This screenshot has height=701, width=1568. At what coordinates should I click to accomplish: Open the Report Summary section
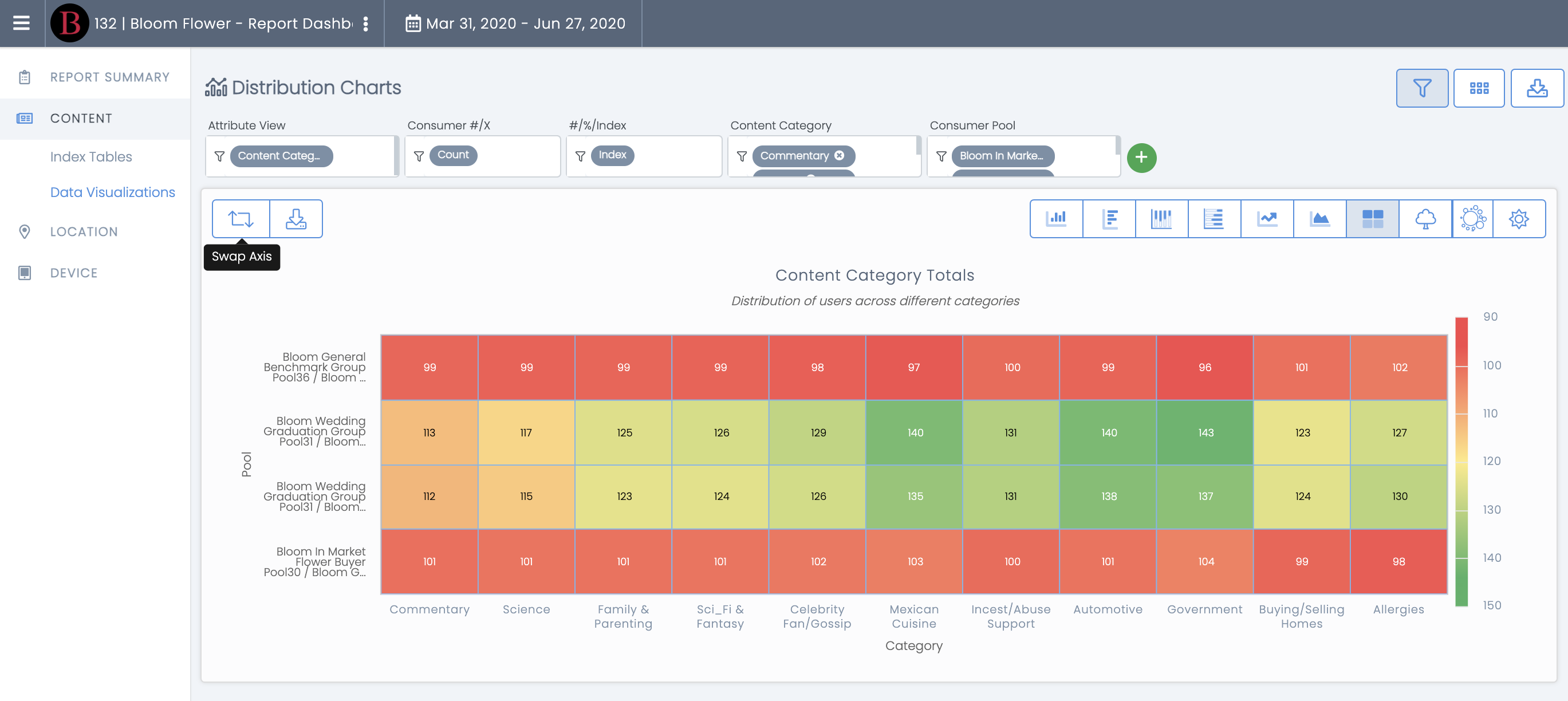tap(109, 77)
